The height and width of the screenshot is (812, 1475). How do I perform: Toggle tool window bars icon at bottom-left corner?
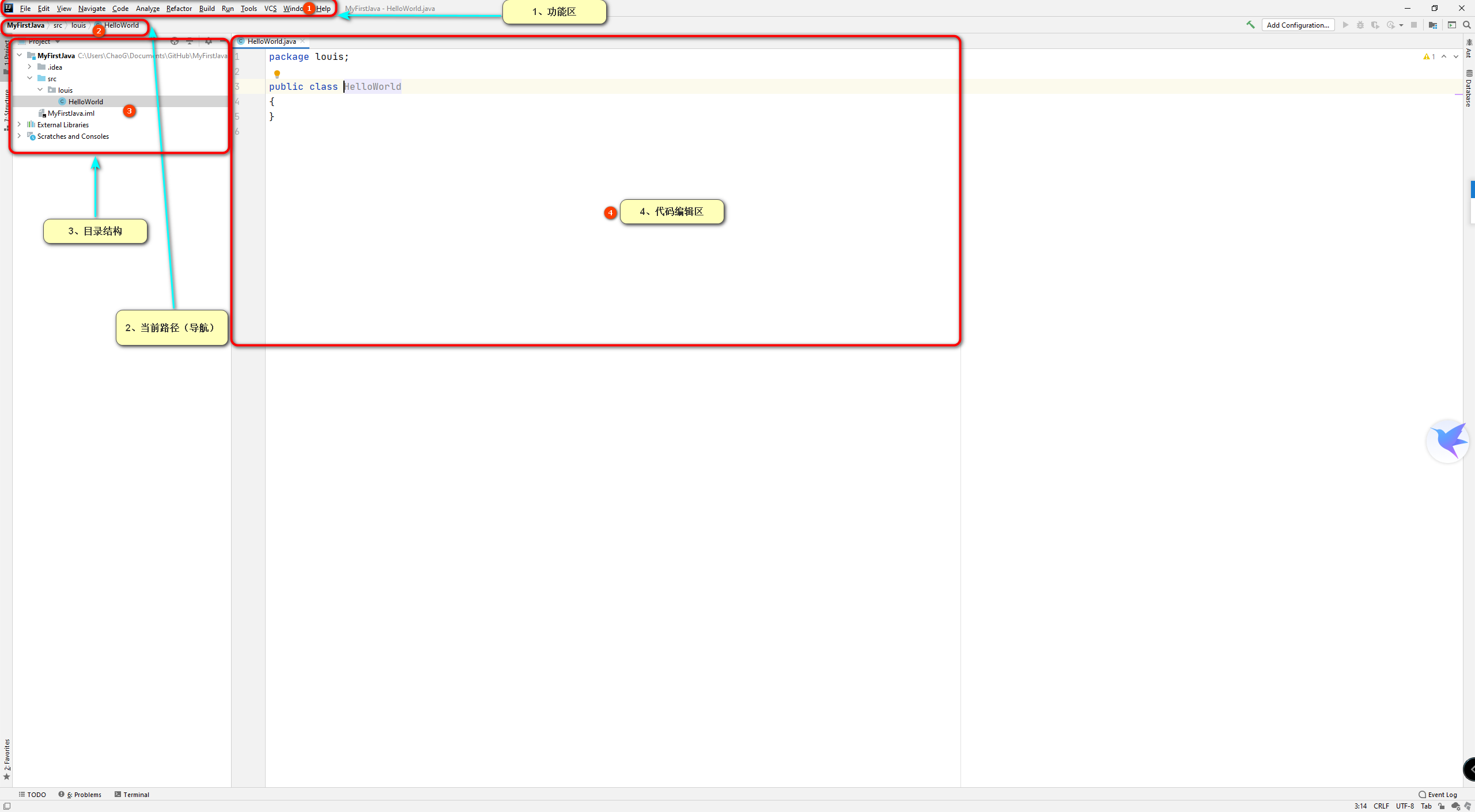coord(7,806)
